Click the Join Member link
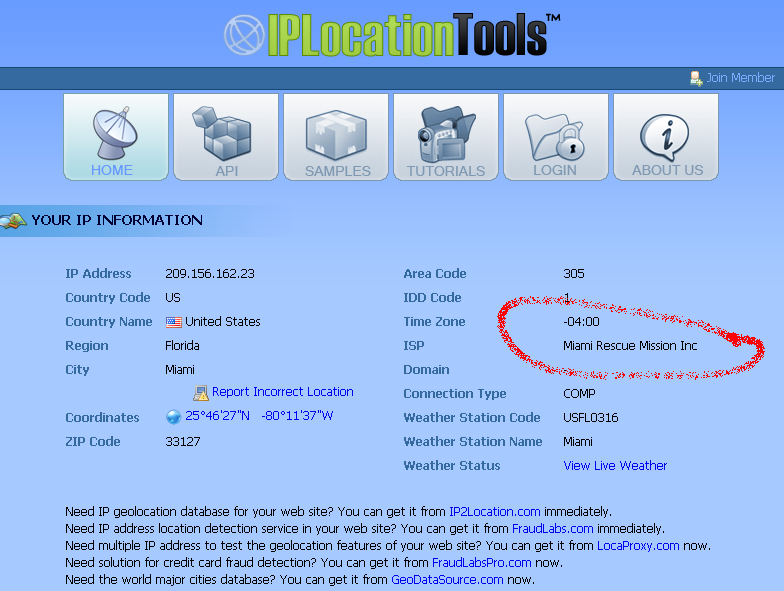The width and height of the screenshot is (784, 591). tap(740, 78)
